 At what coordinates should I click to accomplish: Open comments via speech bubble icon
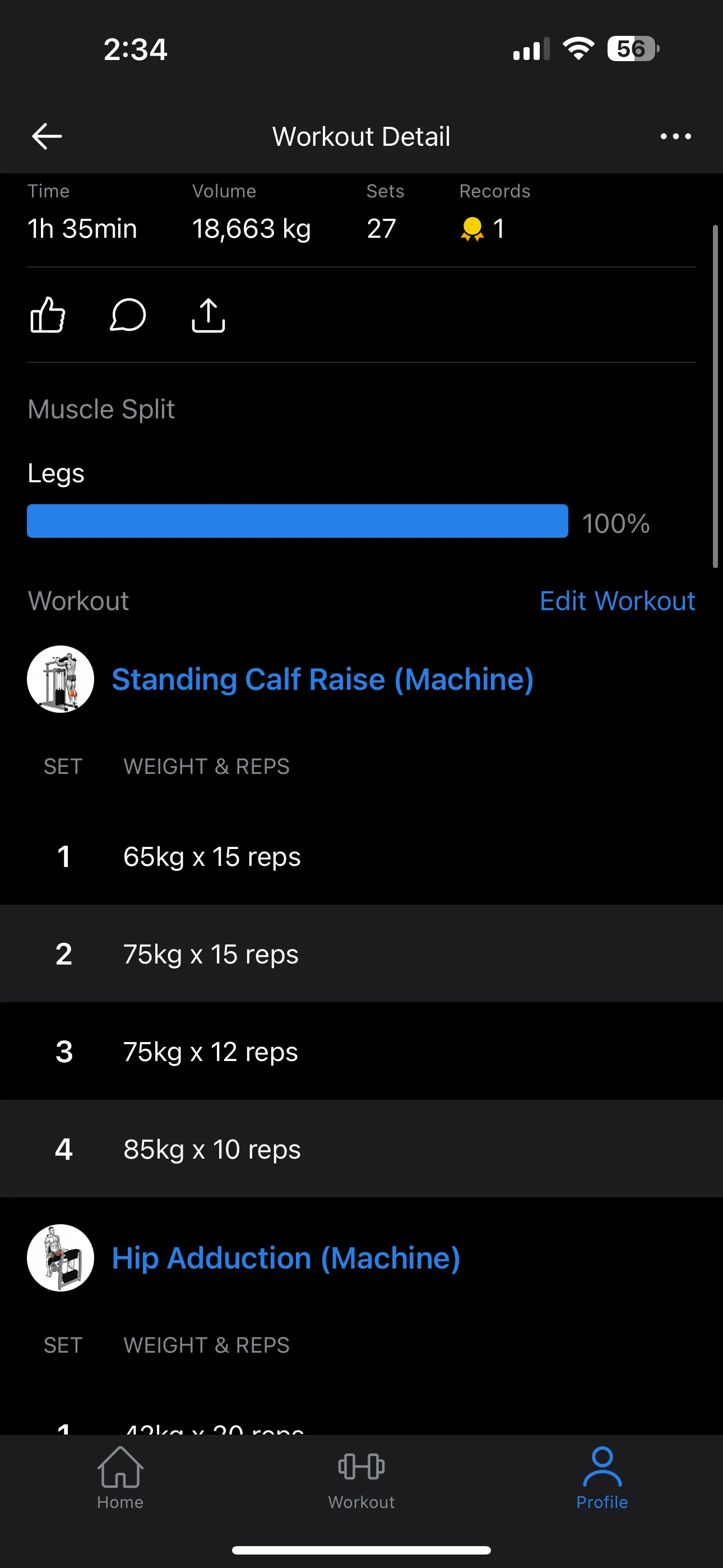[128, 315]
